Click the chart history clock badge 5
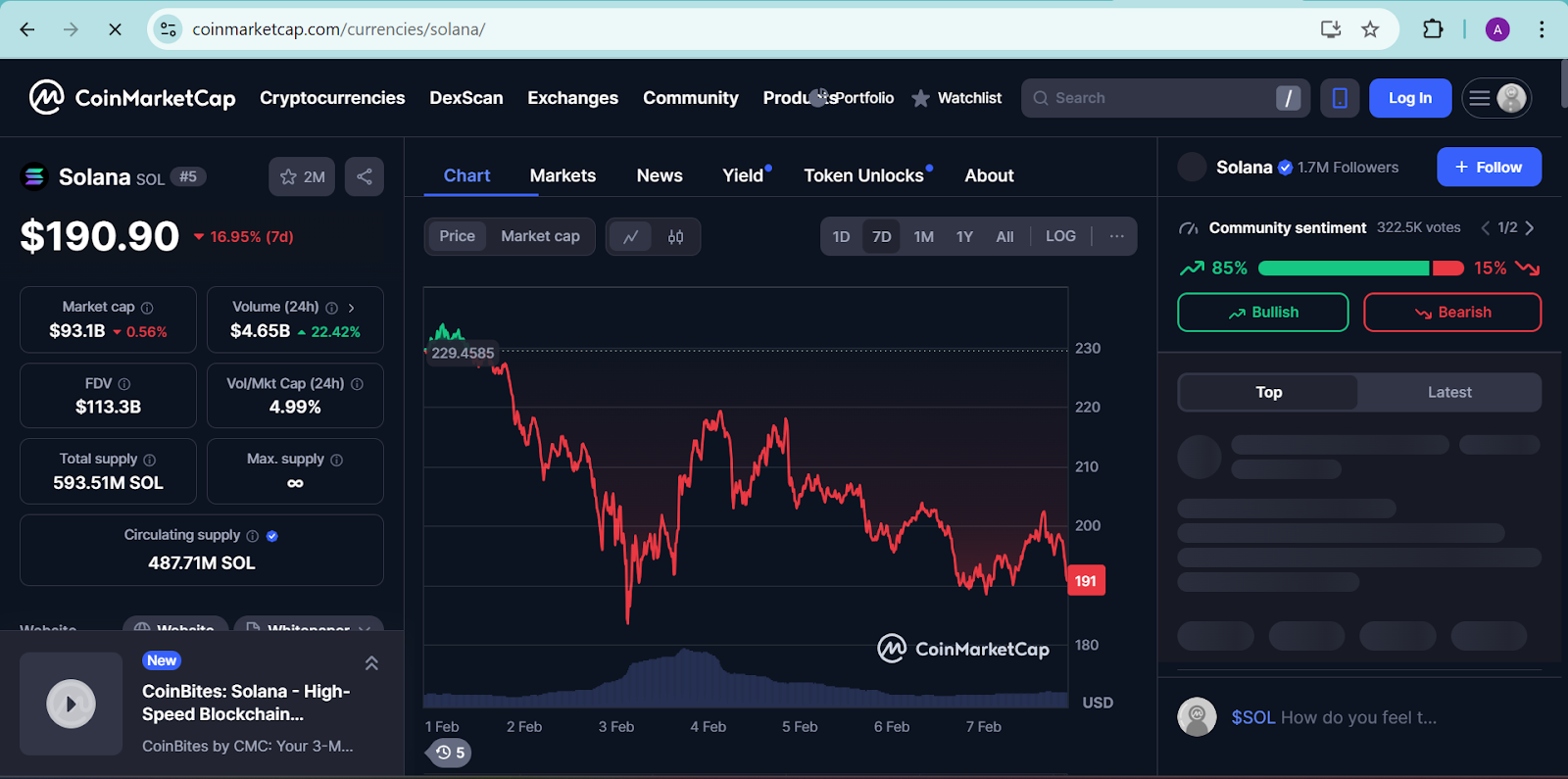Viewport: 1568px width, 779px height. point(450,753)
